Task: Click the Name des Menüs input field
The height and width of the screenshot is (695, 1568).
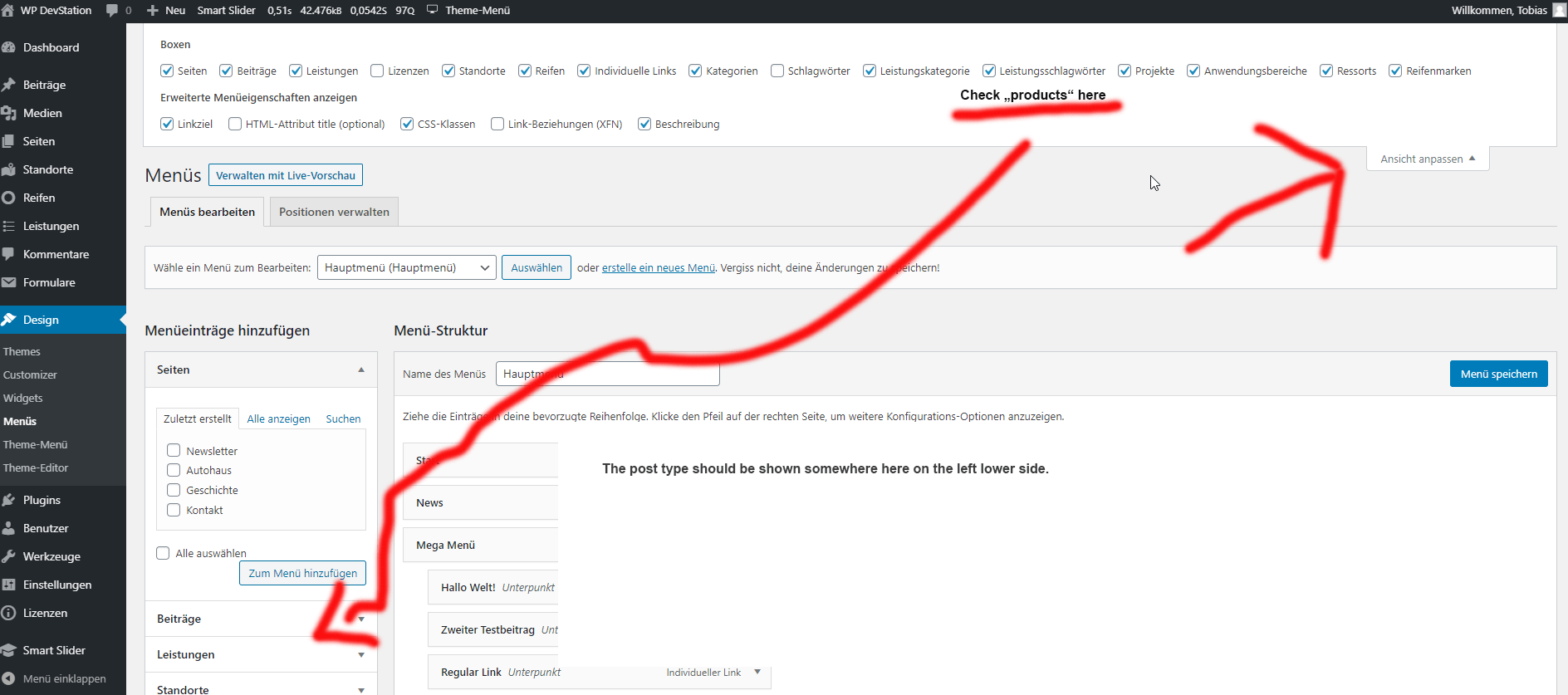Action: (x=607, y=374)
